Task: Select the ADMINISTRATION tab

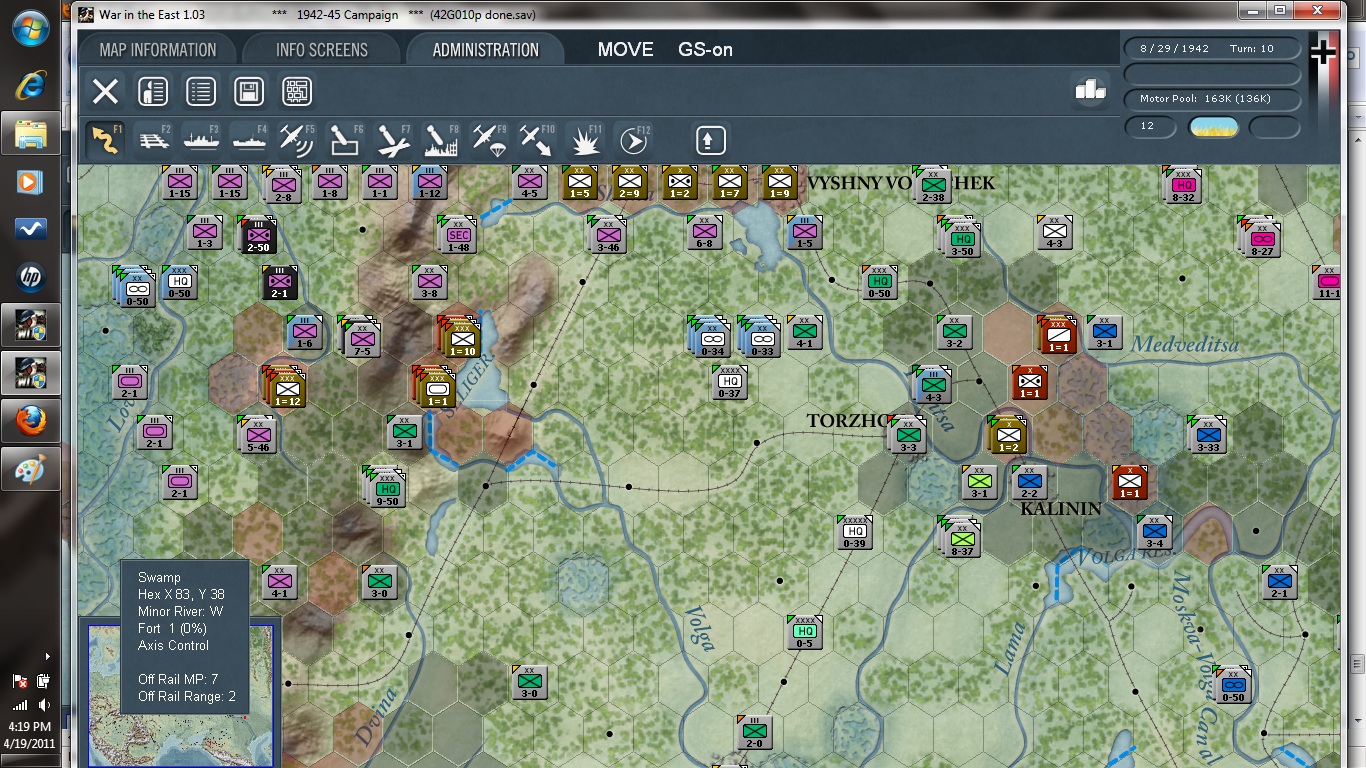Action: [x=486, y=50]
